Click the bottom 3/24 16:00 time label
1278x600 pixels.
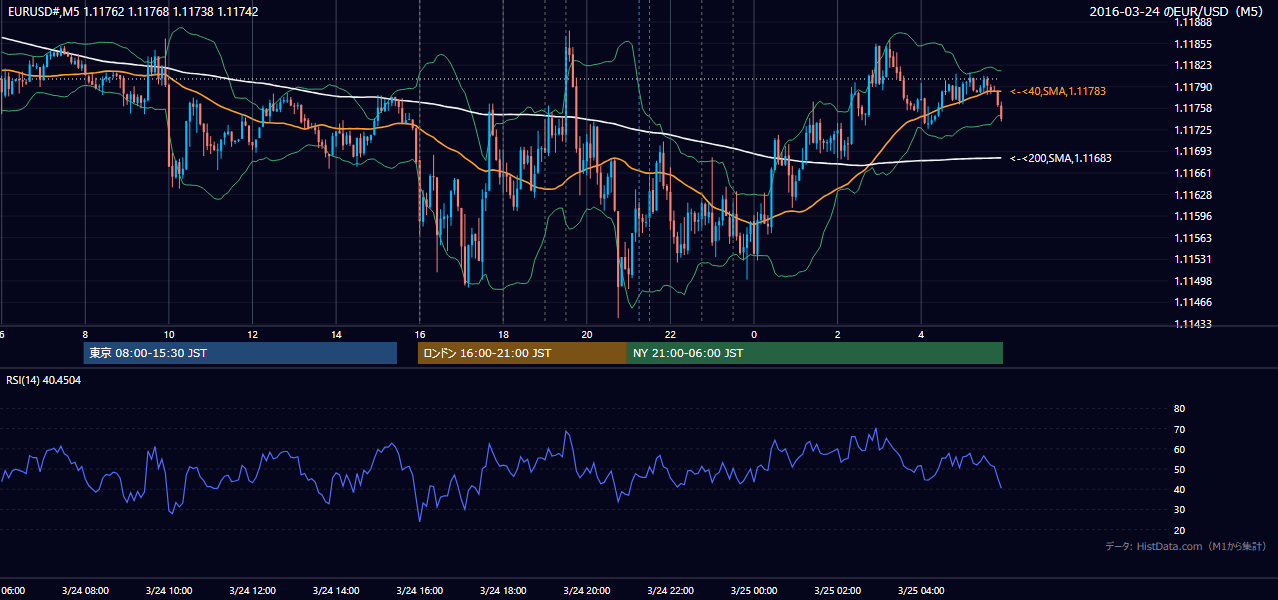point(419,591)
